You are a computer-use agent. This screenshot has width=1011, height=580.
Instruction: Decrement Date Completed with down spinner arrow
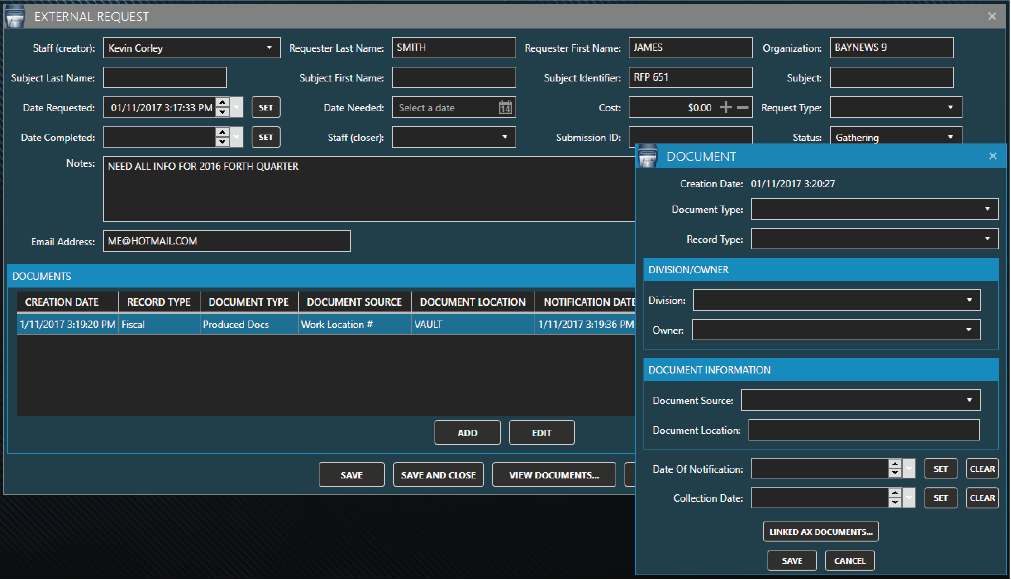coord(222,142)
